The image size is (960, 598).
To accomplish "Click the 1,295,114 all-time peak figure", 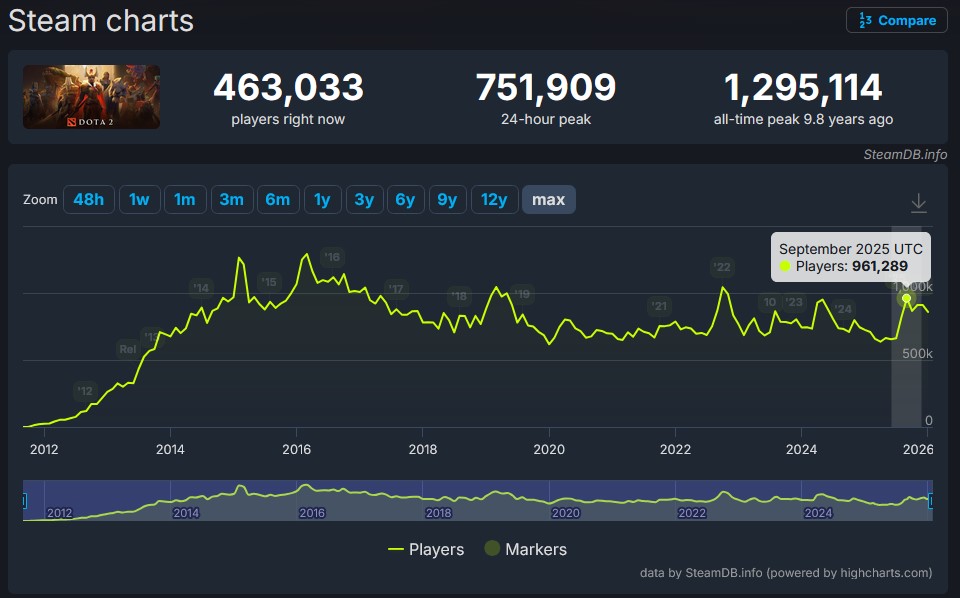I will pyautogui.click(x=803, y=87).
